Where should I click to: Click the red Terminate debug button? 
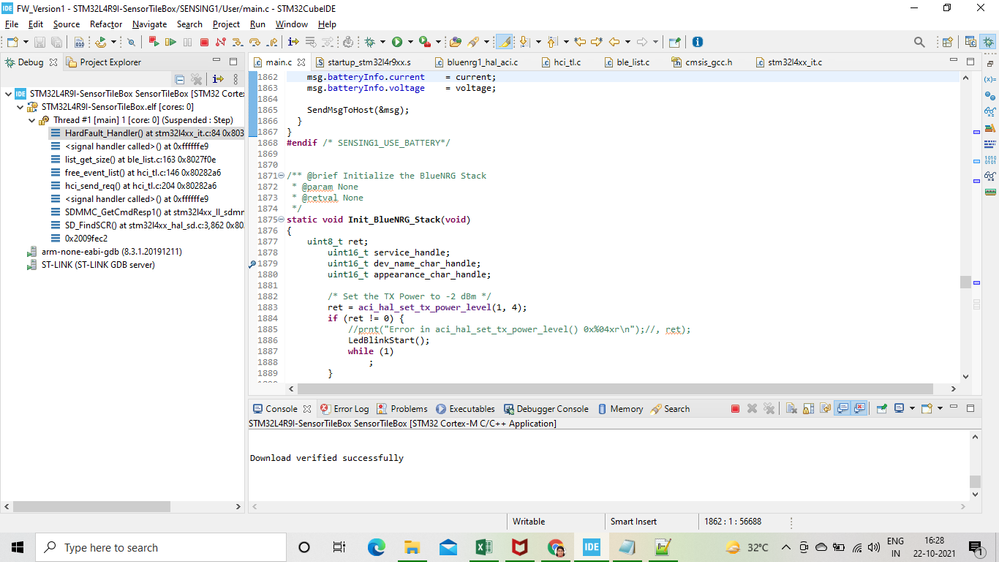point(204,42)
